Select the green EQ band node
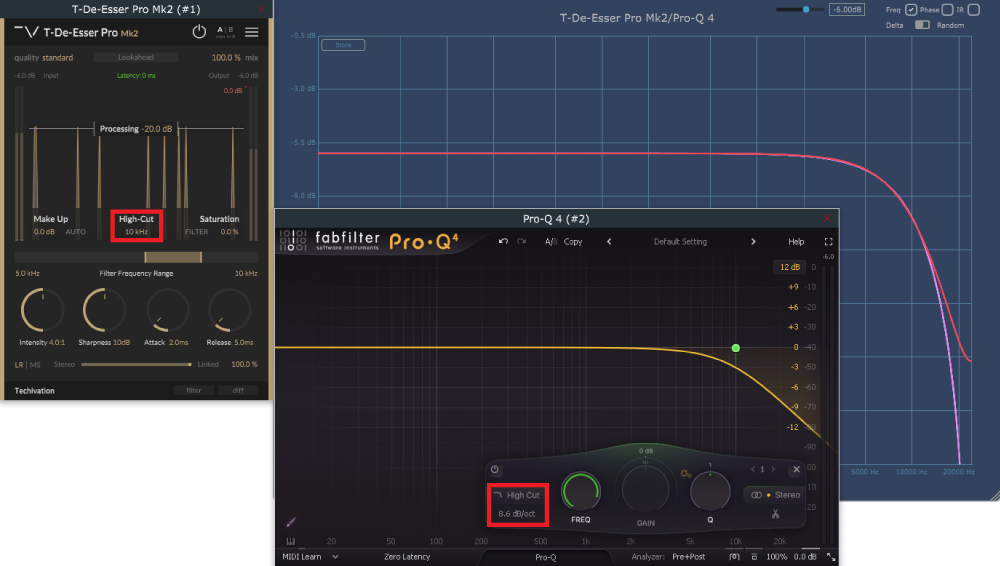 point(736,348)
